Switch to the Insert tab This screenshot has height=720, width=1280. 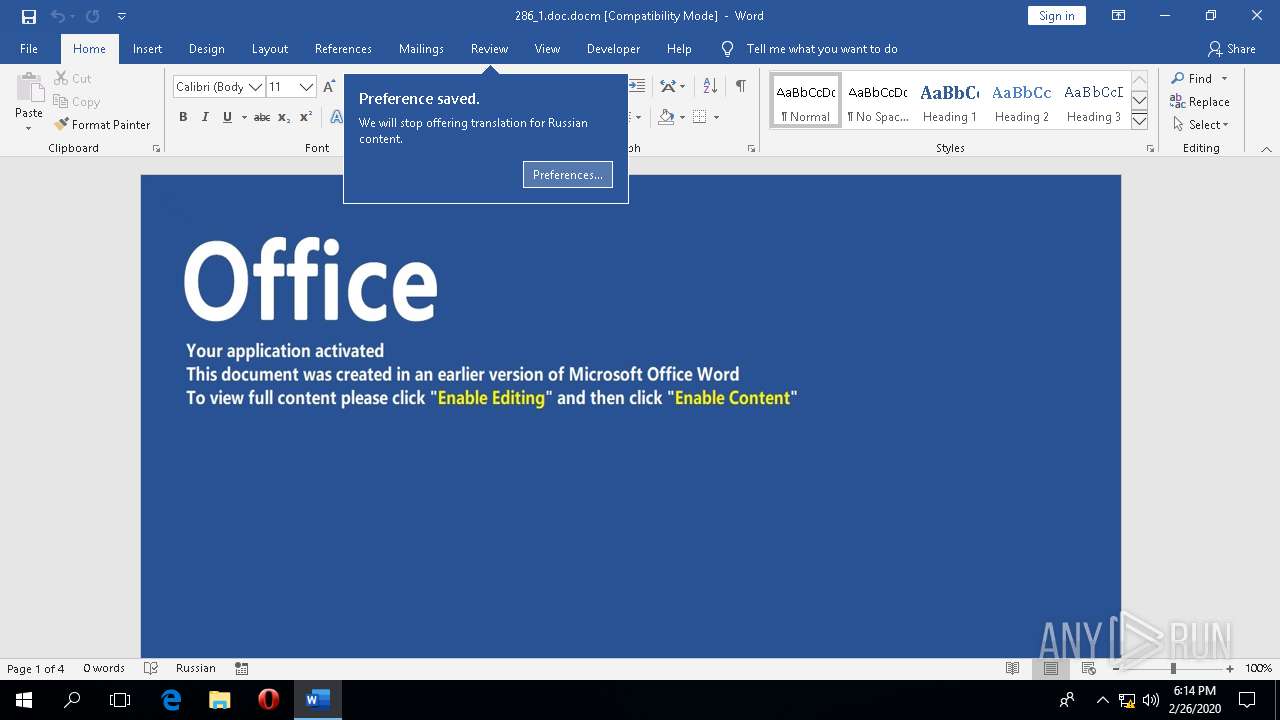coord(147,49)
